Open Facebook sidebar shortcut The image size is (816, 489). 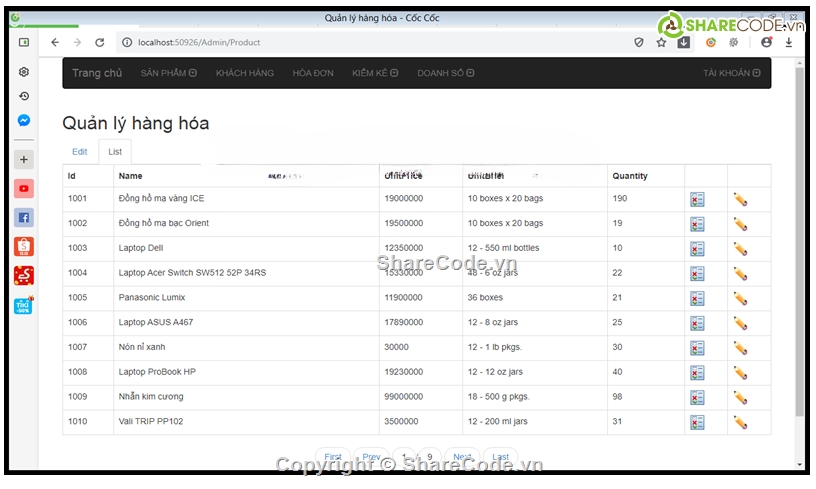tap(24, 217)
